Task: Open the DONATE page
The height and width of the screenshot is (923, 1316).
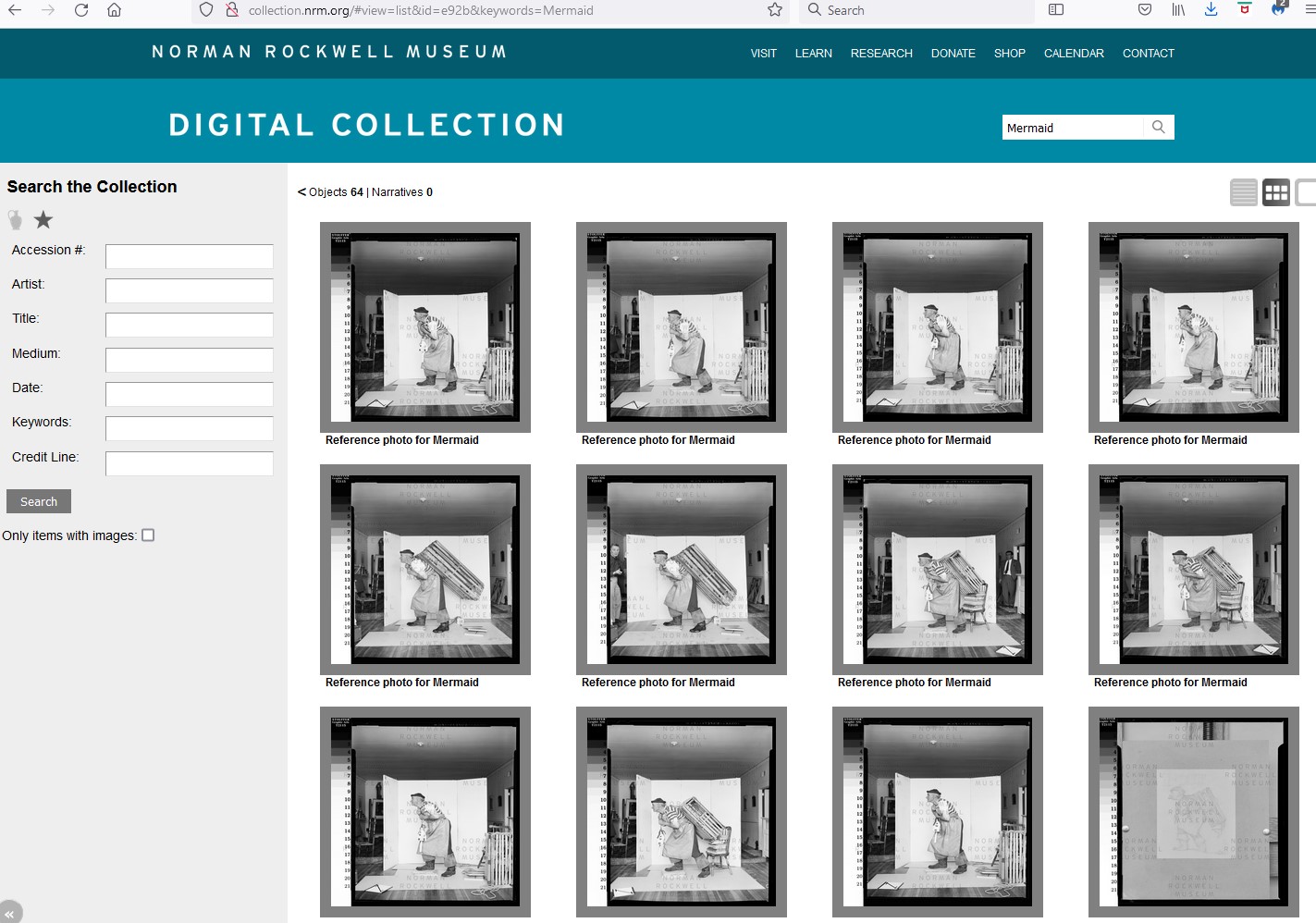Action: click(x=953, y=54)
